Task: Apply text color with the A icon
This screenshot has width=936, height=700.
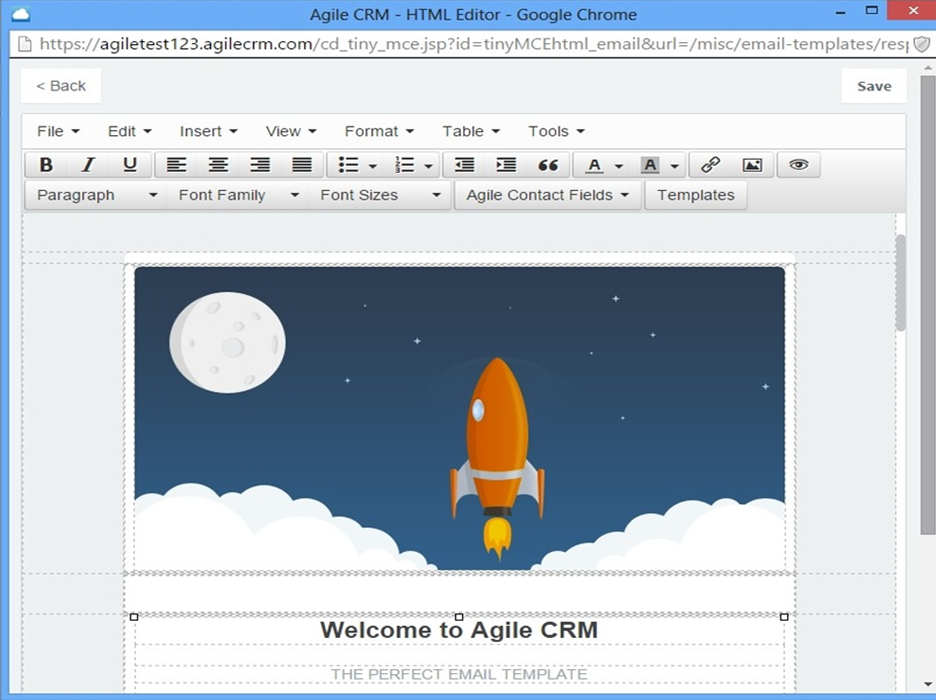Action: click(594, 165)
